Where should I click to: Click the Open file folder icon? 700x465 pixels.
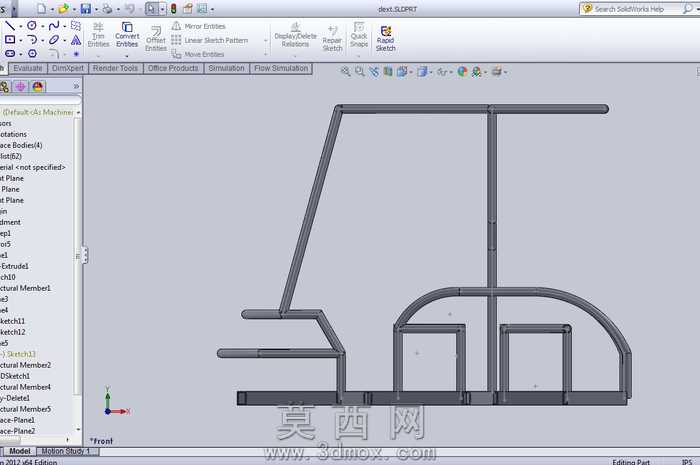(x=63, y=8)
